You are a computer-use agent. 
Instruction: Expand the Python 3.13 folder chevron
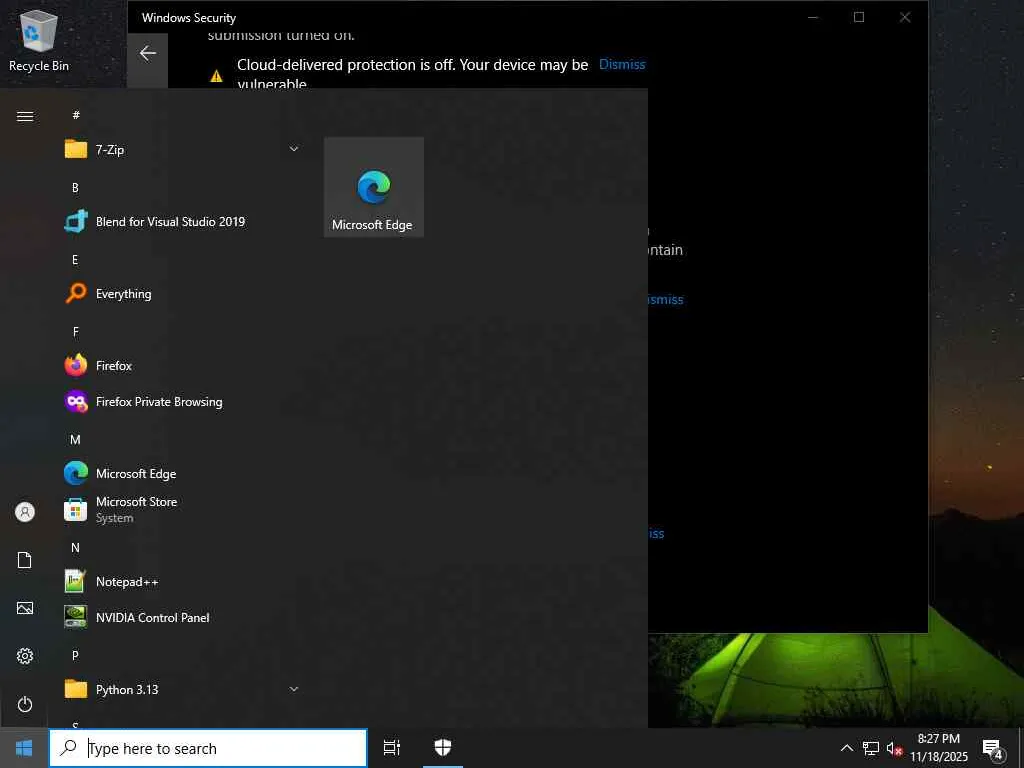tap(294, 689)
